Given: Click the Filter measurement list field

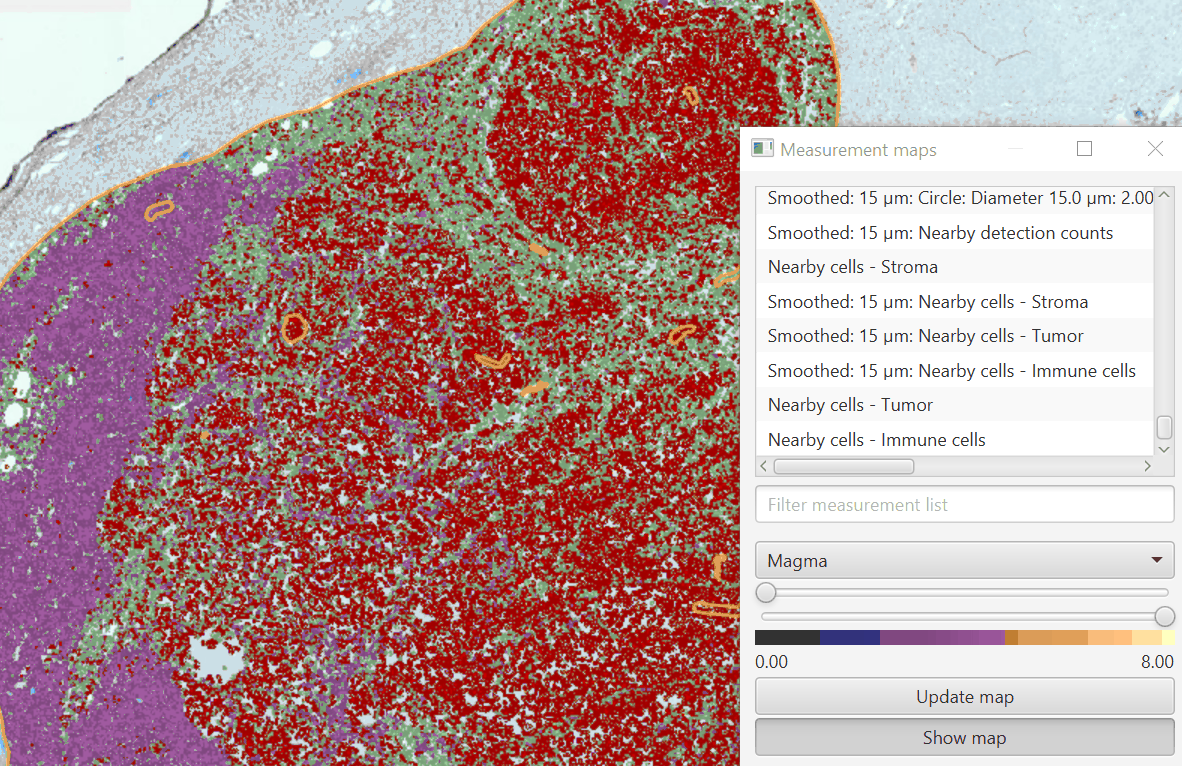Looking at the screenshot, I should 965,504.
